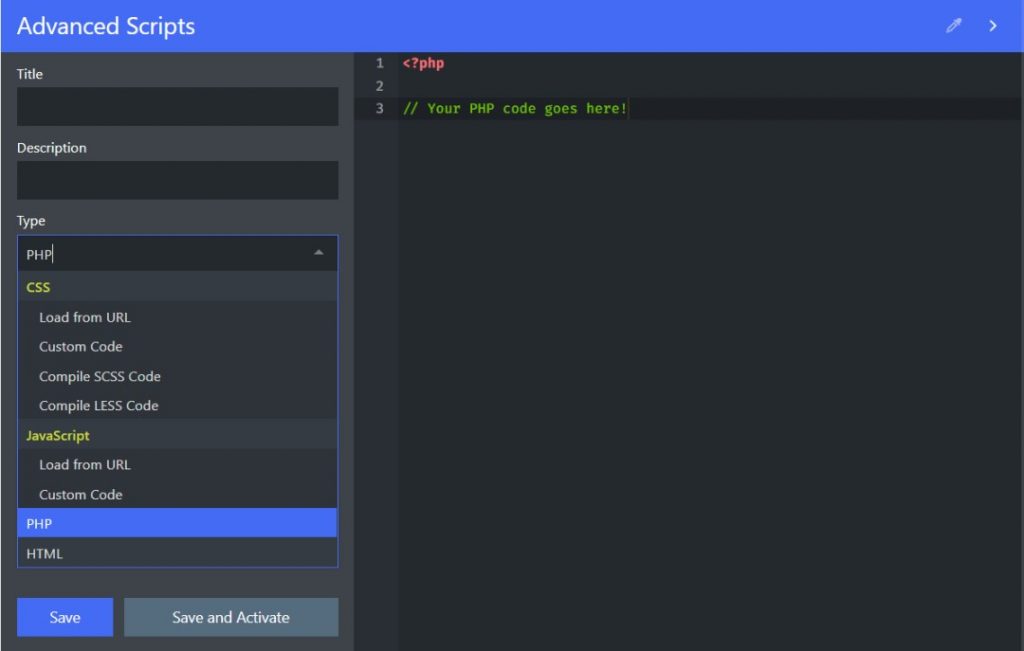Viewport: 1024px width, 651px height.
Task: Click into the Type combo box field
Action: [x=160, y=254]
